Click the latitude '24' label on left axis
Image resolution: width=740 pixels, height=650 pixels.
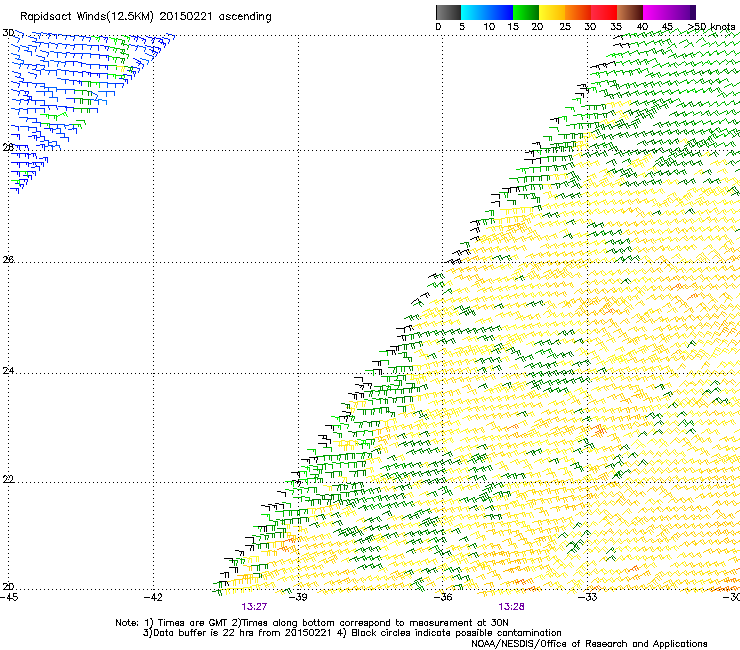click(x=8, y=371)
